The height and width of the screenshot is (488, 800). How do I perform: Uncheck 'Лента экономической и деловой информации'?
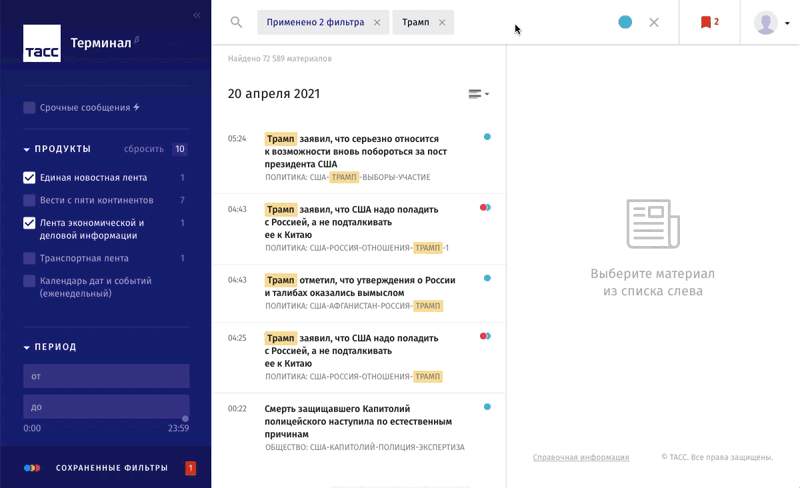29,223
